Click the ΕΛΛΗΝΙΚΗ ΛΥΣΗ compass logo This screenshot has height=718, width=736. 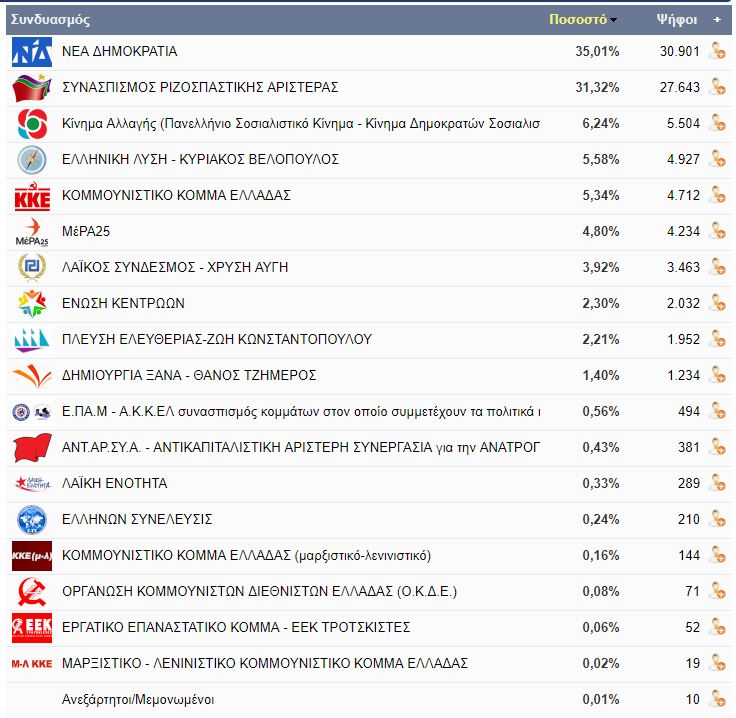32,160
